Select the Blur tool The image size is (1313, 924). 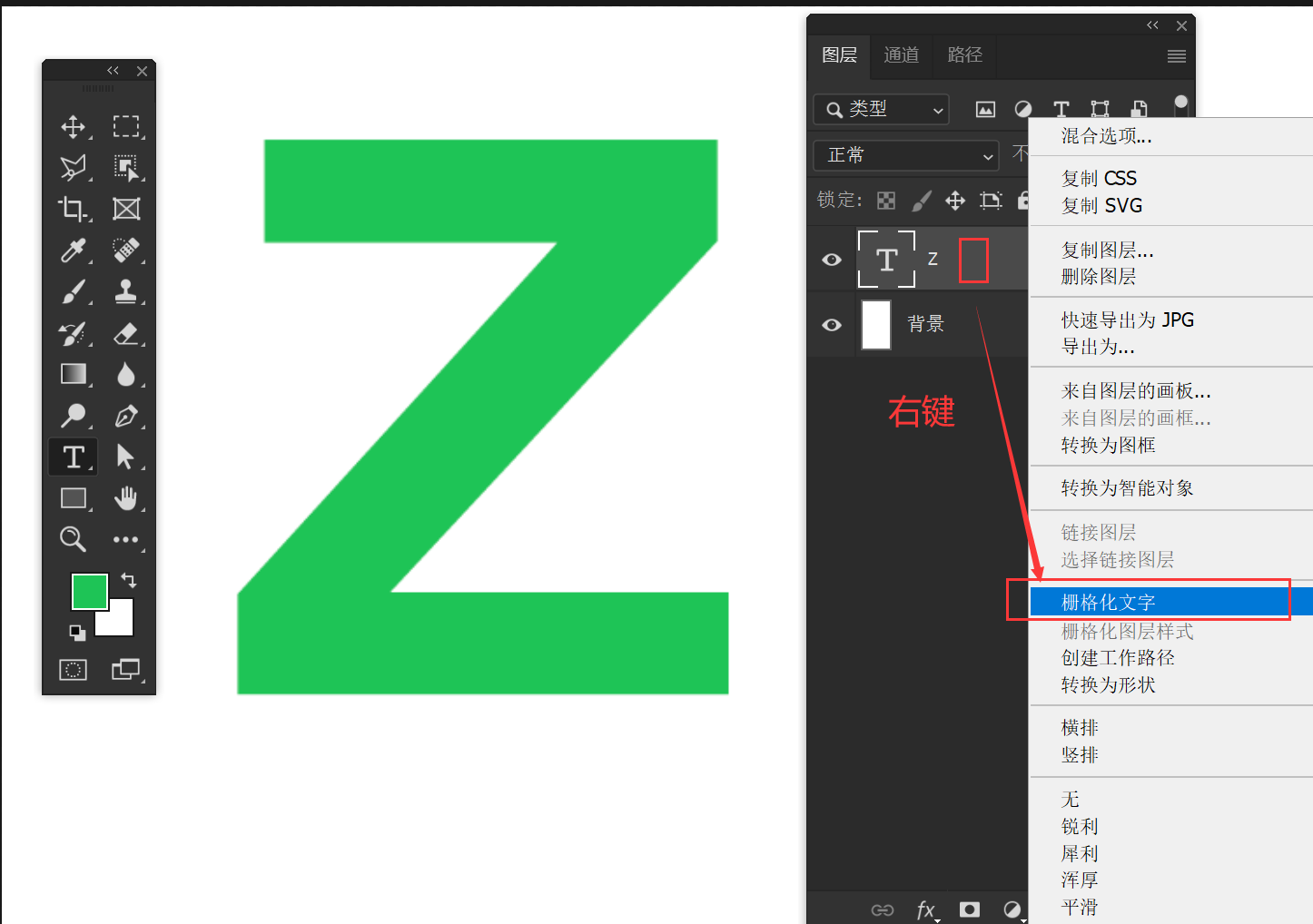tap(126, 374)
